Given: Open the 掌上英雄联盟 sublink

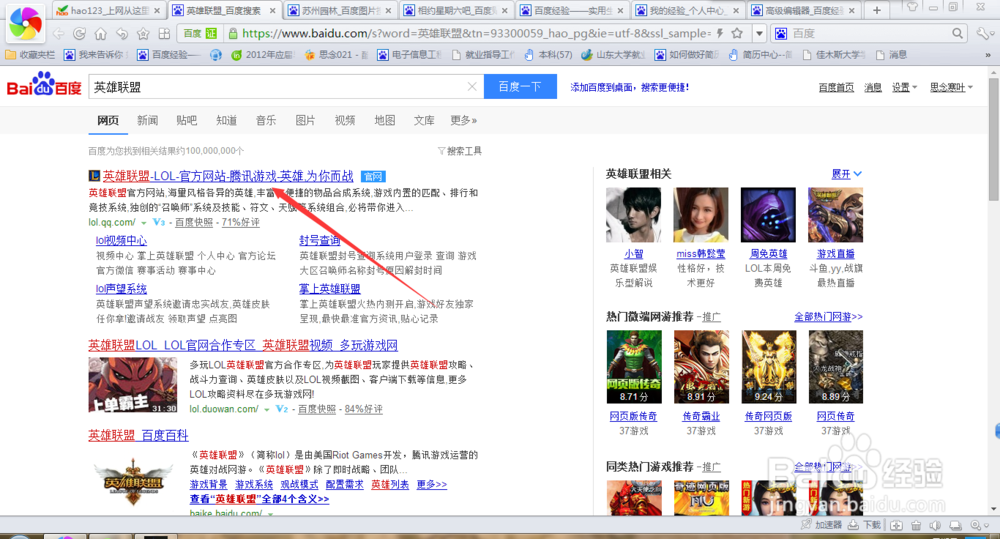Looking at the screenshot, I should pos(330,289).
